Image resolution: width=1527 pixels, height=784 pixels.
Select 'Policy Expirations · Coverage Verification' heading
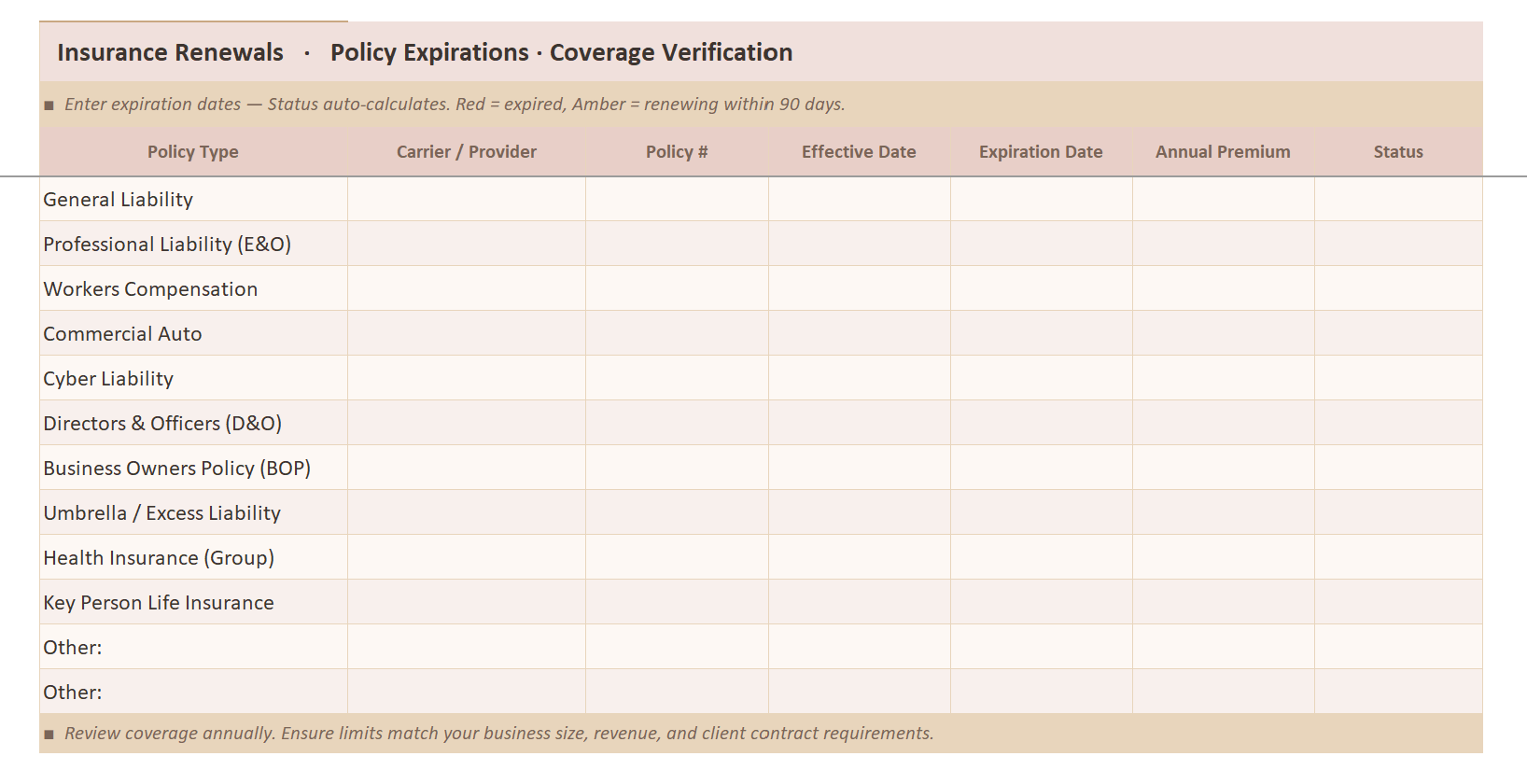561,52
